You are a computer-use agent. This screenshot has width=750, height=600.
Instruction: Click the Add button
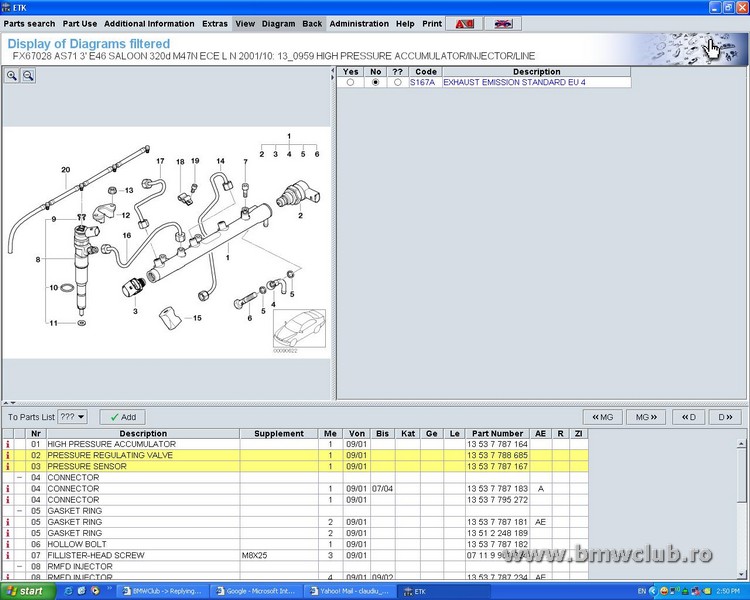(123, 417)
